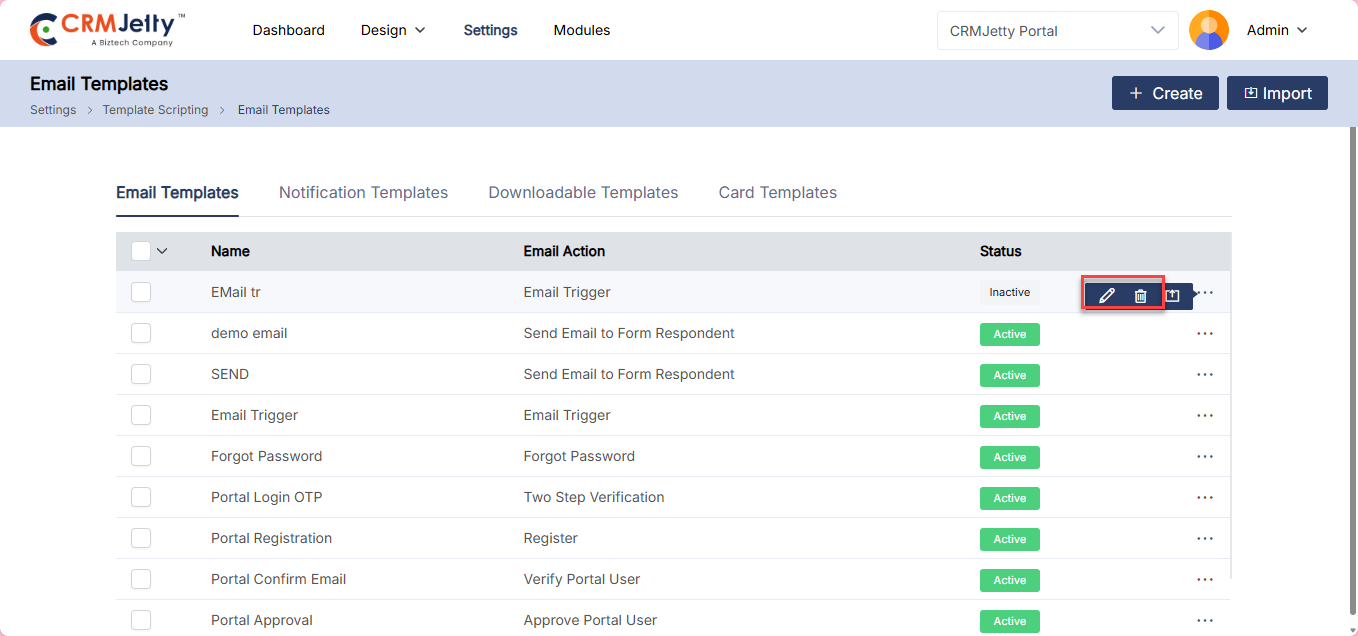Click the Admin profile avatar
The height and width of the screenshot is (636, 1358).
click(1208, 30)
